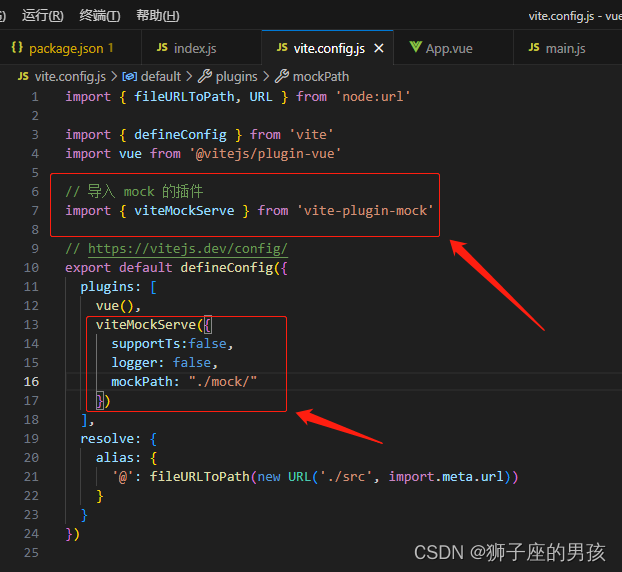The width and height of the screenshot is (622, 572).
Task: Click the JS icon on main.js tab
Action: pyautogui.click(x=534, y=48)
